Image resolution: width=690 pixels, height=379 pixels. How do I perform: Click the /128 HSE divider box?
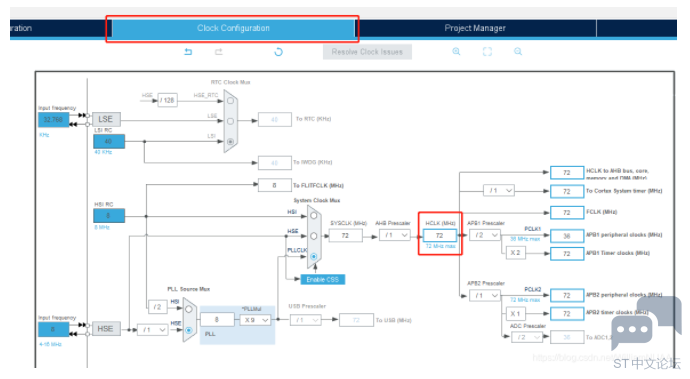168,100
